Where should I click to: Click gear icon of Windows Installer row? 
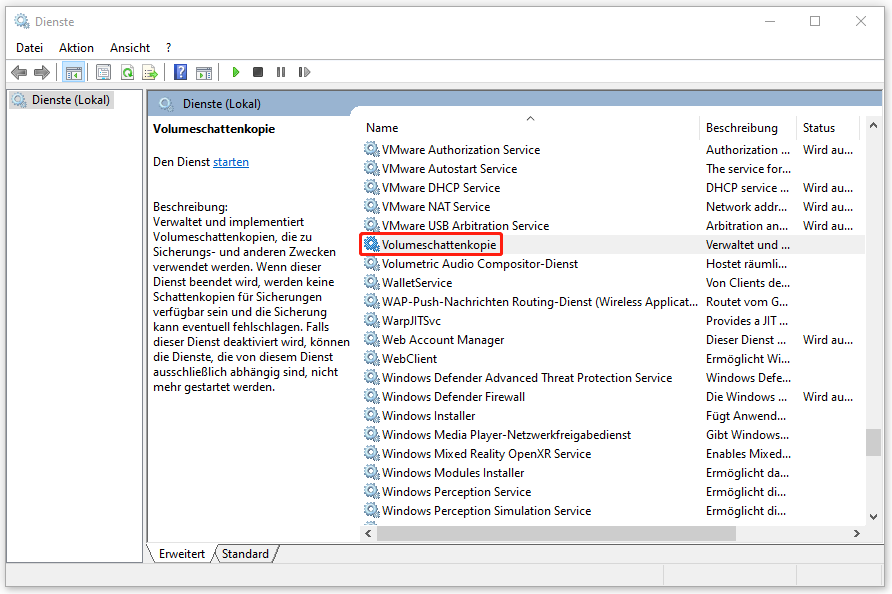[371, 415]
